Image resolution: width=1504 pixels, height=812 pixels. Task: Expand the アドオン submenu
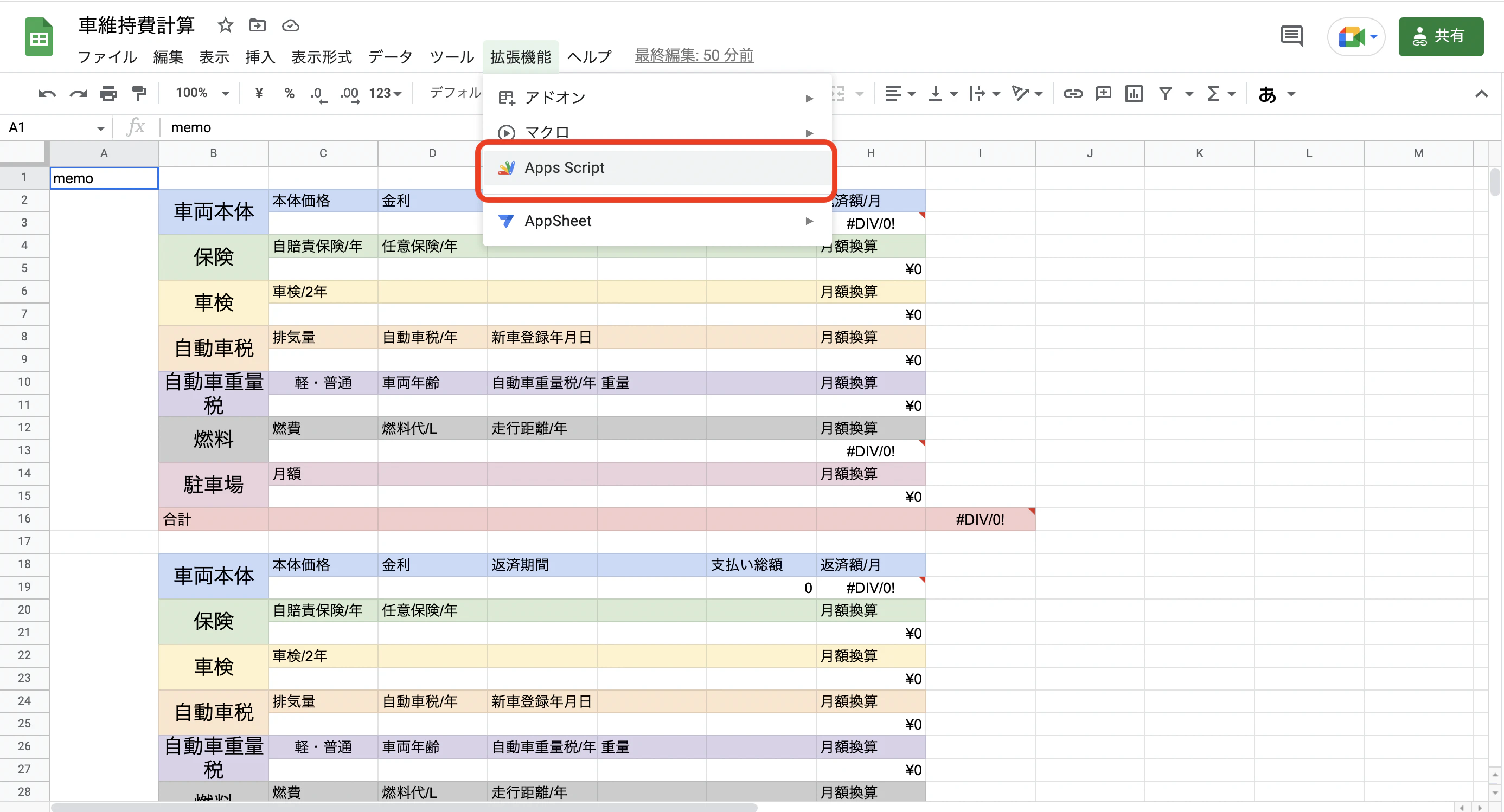pos(657,98)
